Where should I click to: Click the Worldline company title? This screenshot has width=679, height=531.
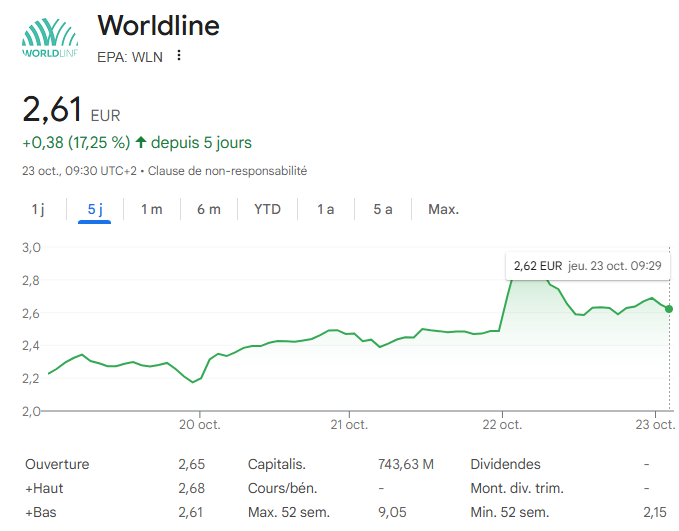(158, 26)
